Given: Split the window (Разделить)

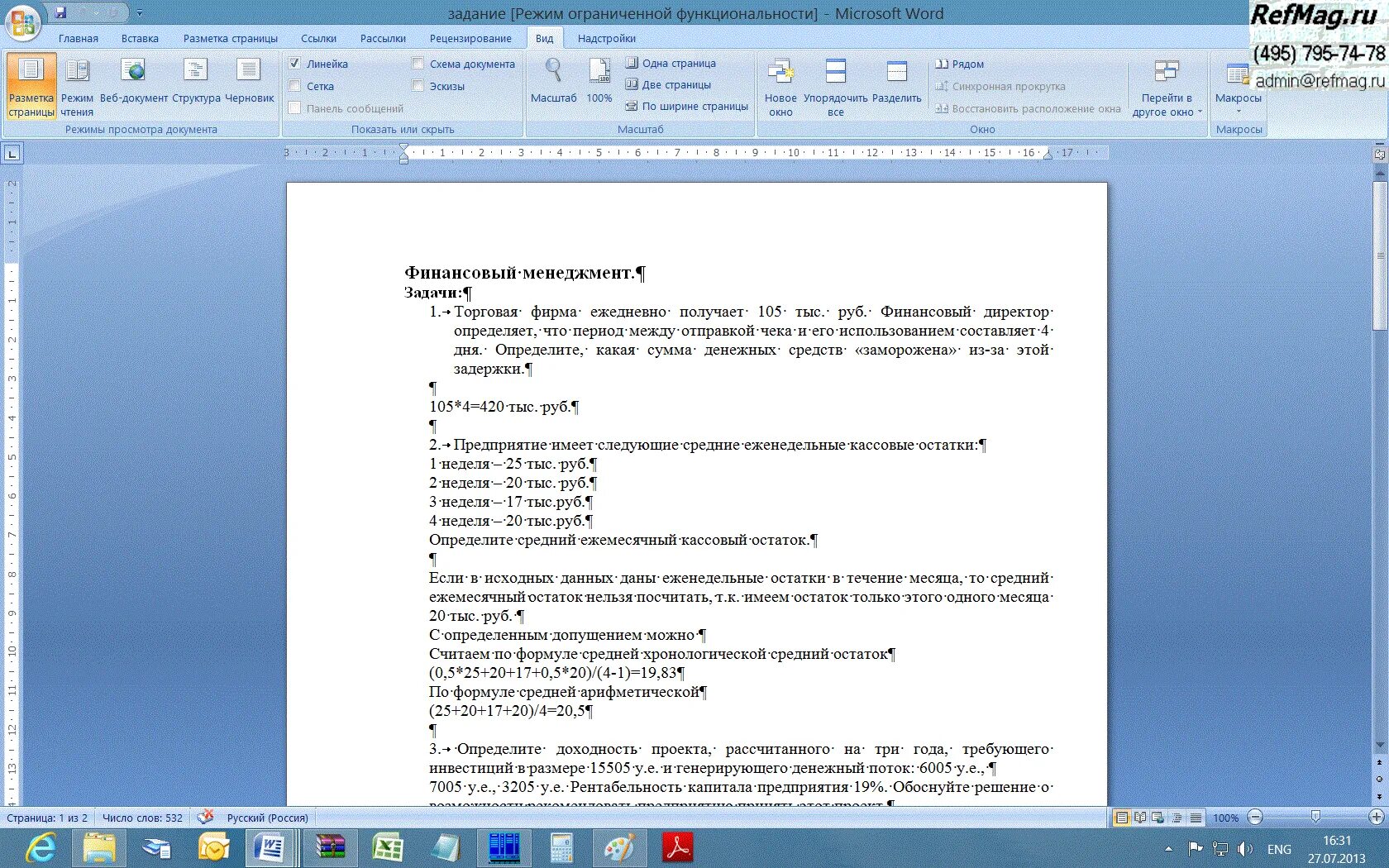Looking at the screenshot, I should 896,81.
